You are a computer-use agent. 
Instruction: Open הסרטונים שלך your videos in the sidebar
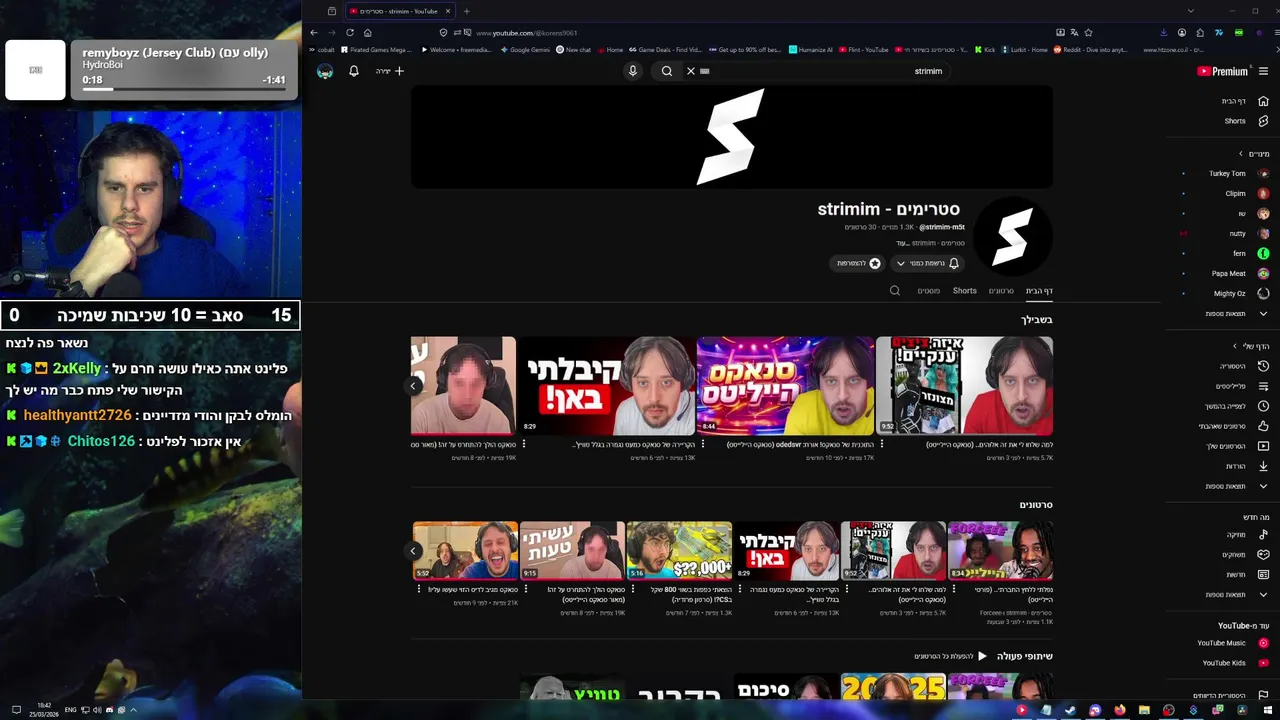pyautogui.click(x=1238, y=446)
